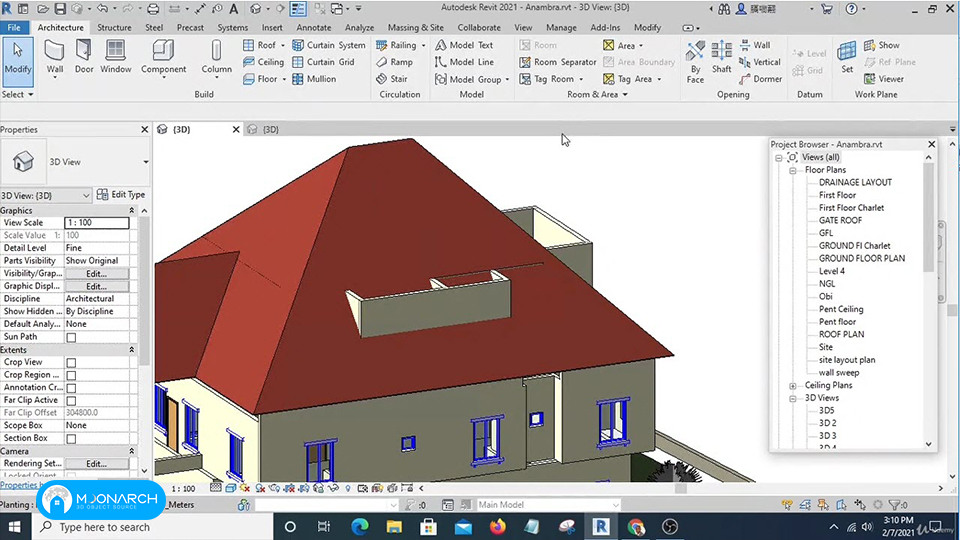Click Edit button for Visibility/Graphics Overrides
The height and width of the screenshot is (540, 960).
click(97, 274)
